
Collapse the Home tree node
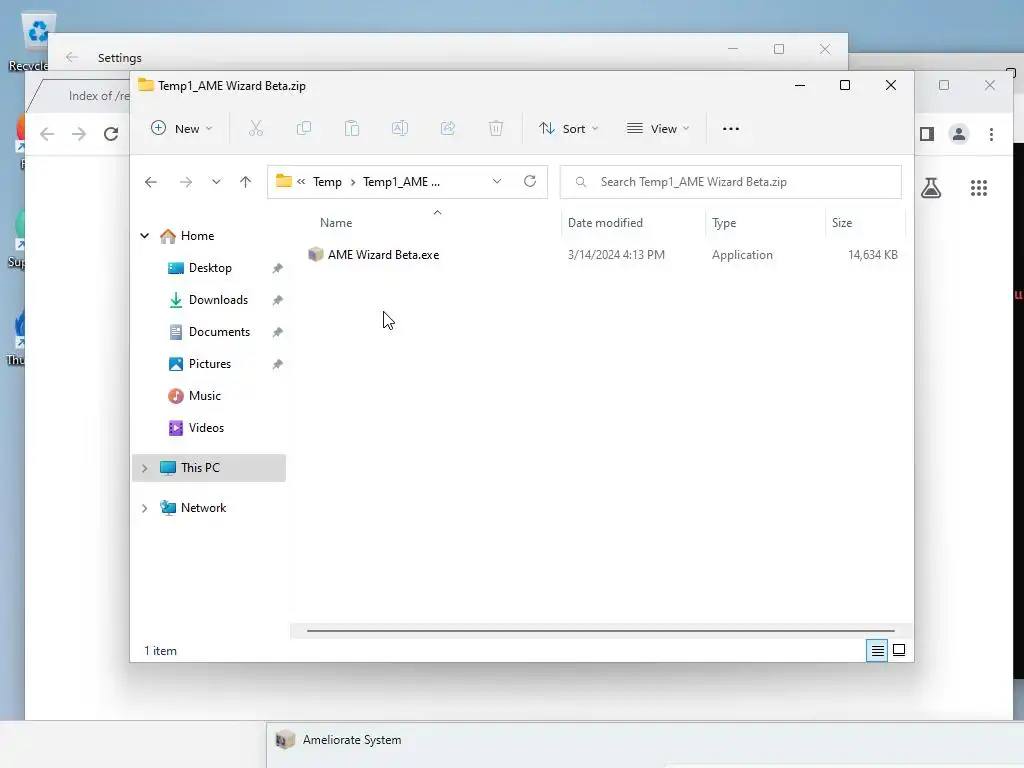click(x=144, y=236)
